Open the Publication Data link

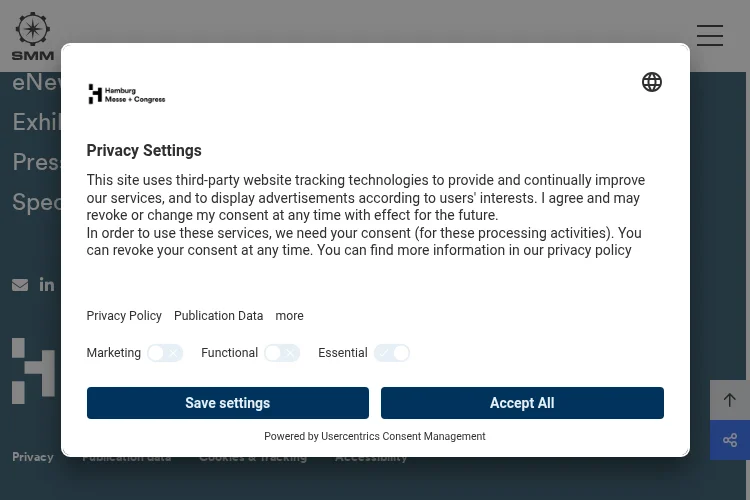click(x=219, y=316)
